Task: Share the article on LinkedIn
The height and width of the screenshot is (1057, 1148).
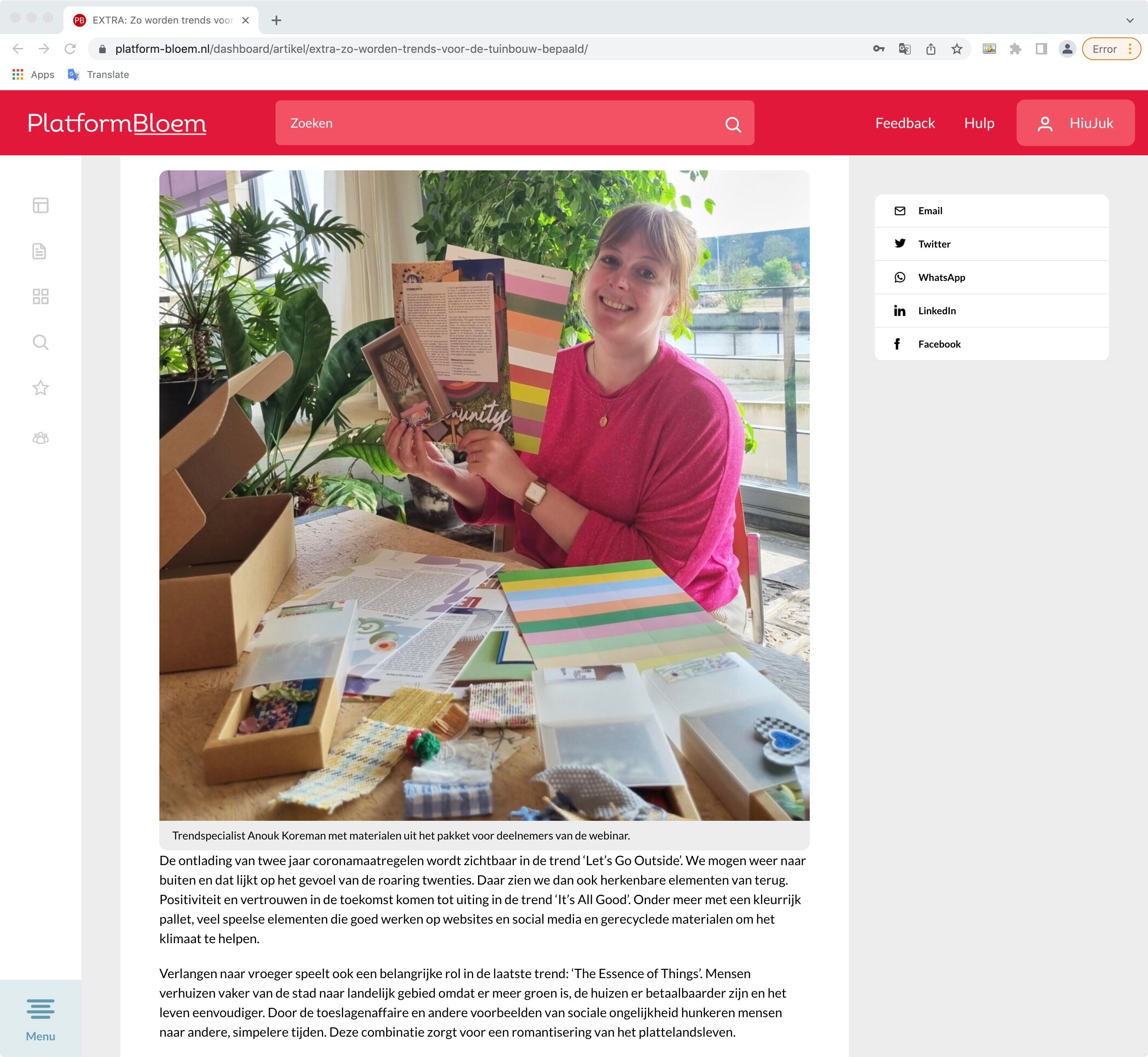Action: click(x=991, y=311)
